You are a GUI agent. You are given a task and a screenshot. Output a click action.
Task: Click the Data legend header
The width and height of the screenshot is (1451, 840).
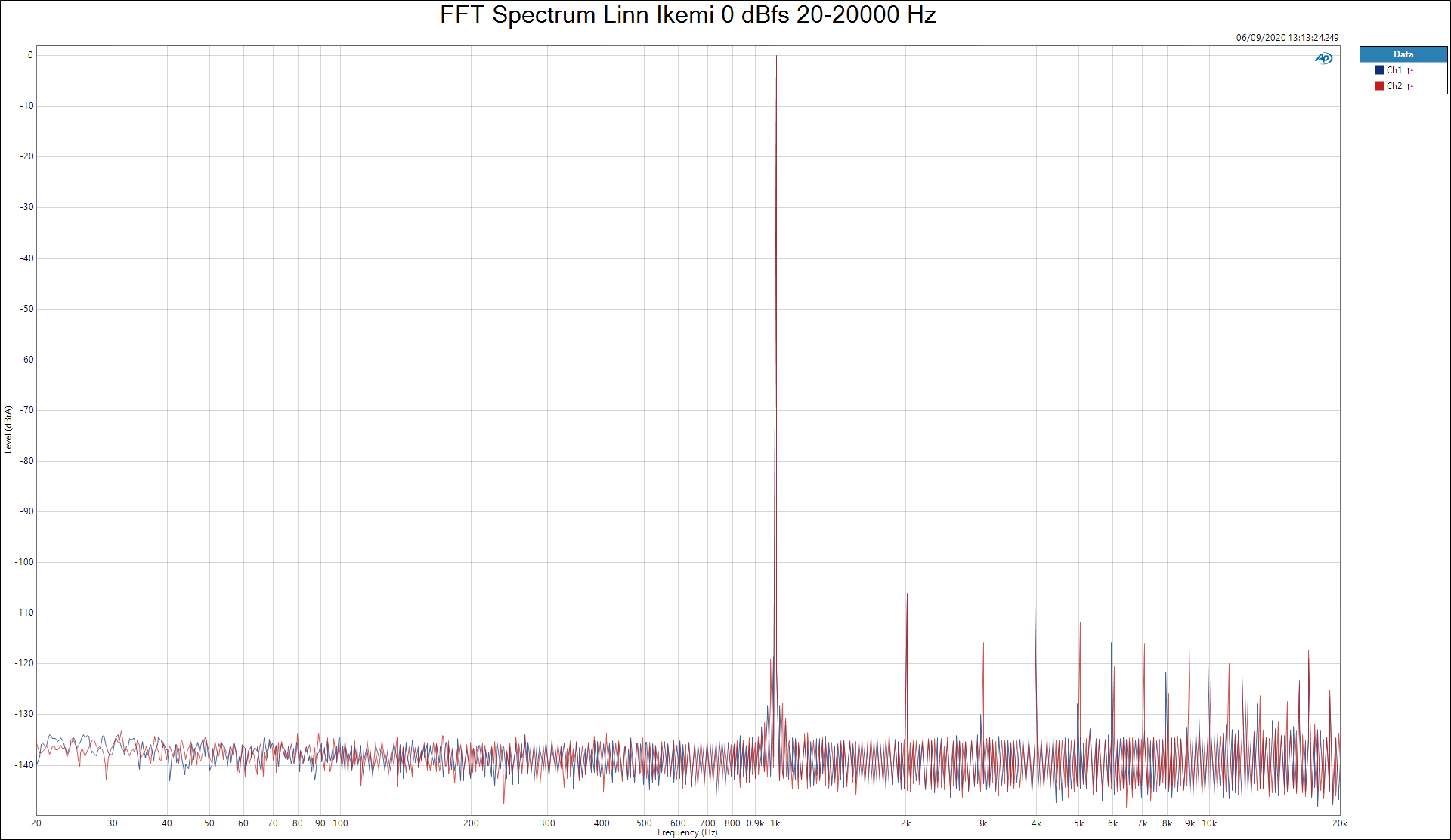pyautogui.click(x=1403, y=54)
